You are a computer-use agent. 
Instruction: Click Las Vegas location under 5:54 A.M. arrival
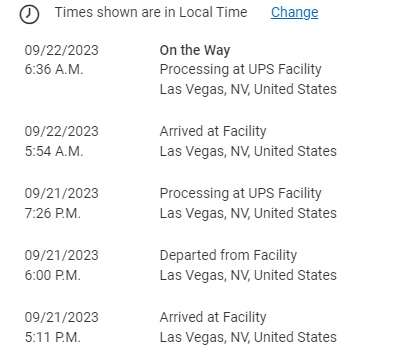[248, 151]
